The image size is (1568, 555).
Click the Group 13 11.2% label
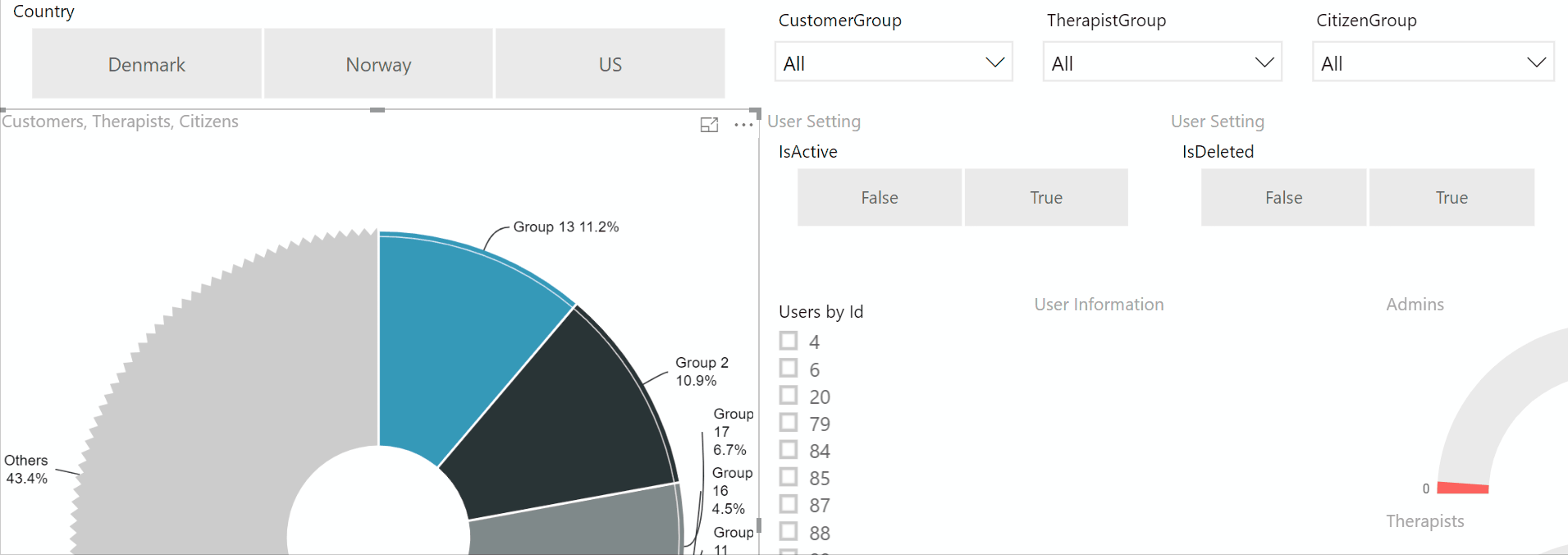pyautogui.click(x=566, y=227)
